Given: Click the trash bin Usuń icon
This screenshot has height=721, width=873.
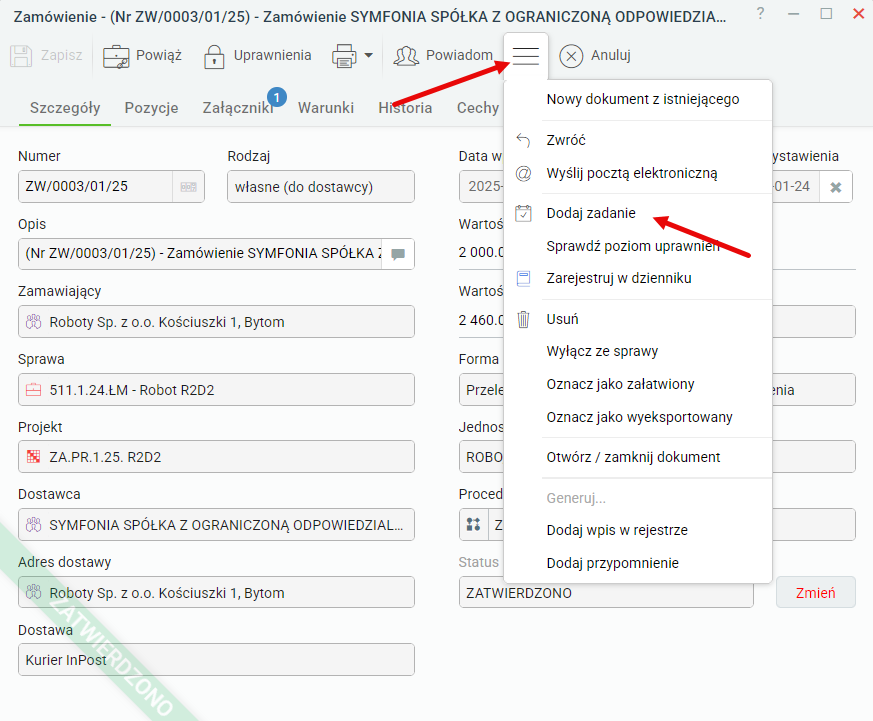Looking at the screenshot, I should pyautogui.click(x=523, y=319).
